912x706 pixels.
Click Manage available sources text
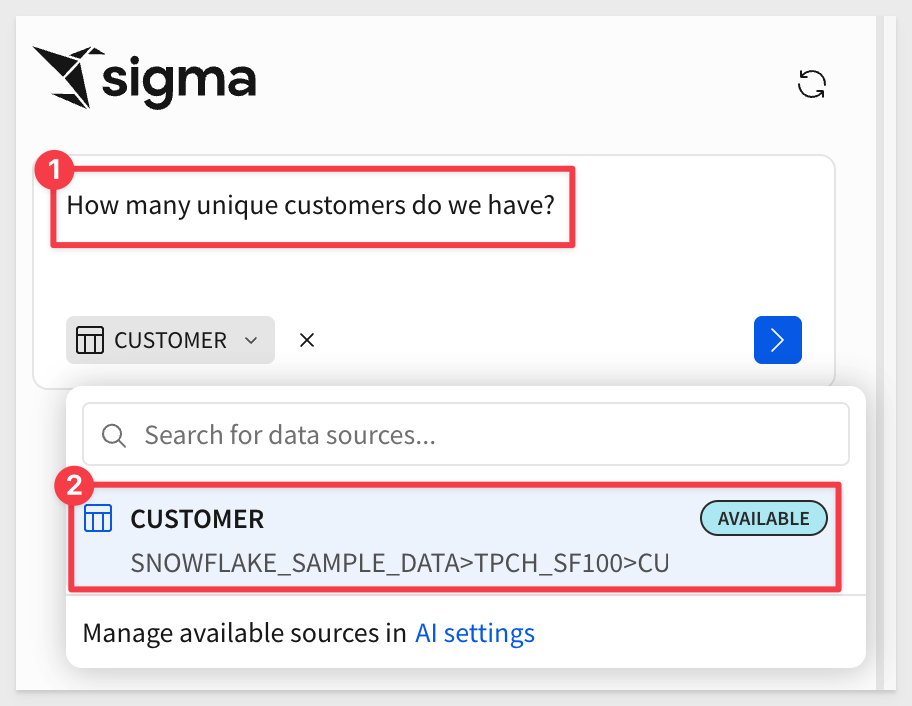(x=244, y=633)
